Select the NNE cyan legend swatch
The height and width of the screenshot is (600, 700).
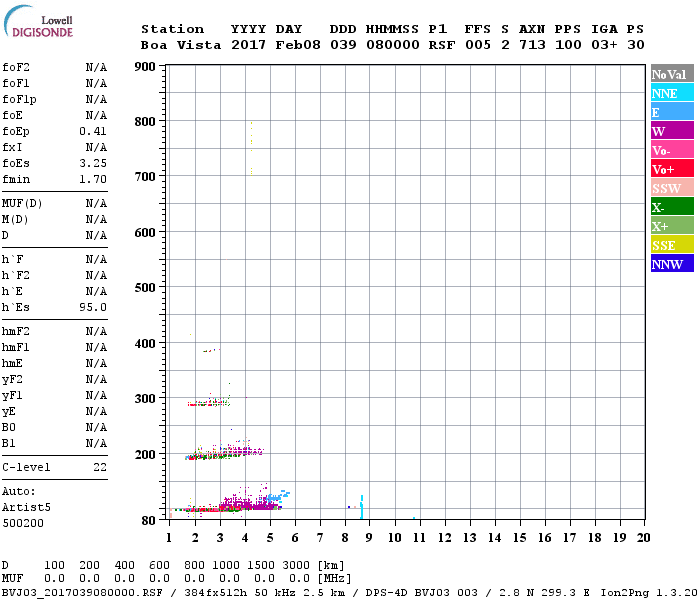coord(672,93)
